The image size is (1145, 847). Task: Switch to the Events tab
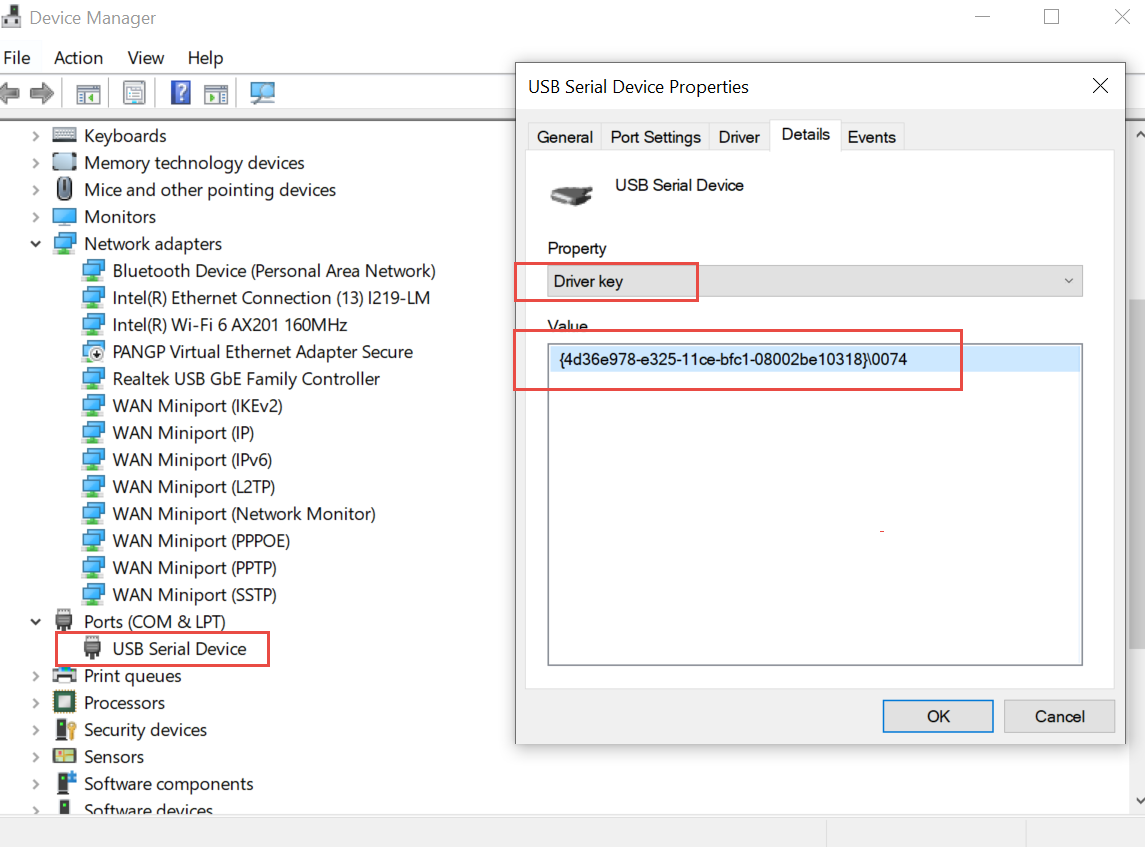click(x=871, y=137)
